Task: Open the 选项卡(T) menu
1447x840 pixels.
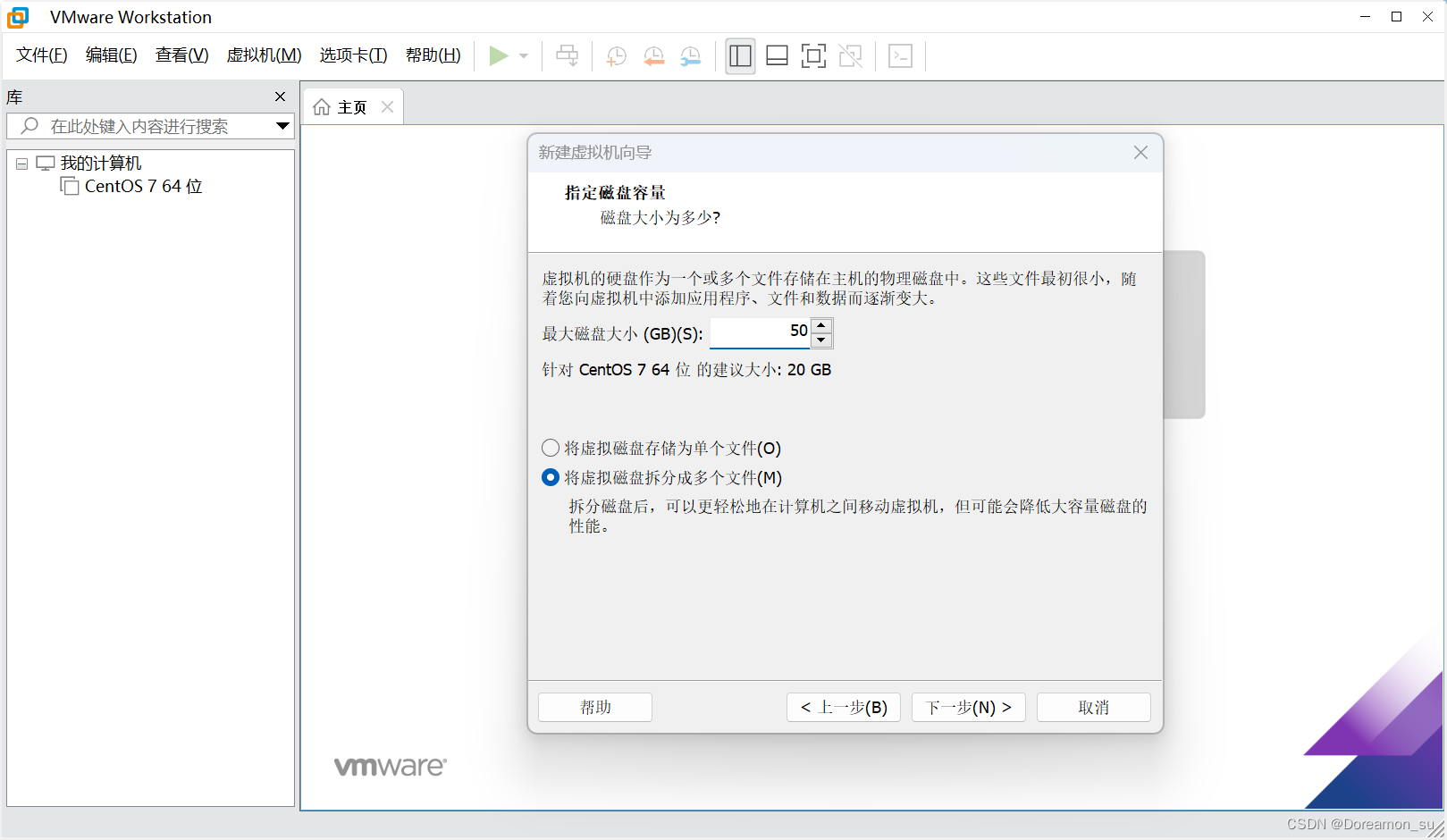Action: (x=354, y=55)
